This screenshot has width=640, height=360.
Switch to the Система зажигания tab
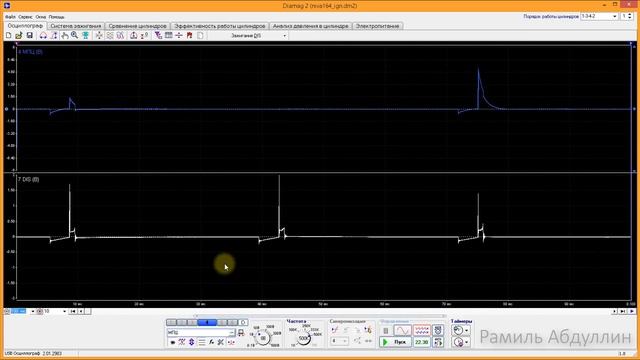click(x=76, y=26)
